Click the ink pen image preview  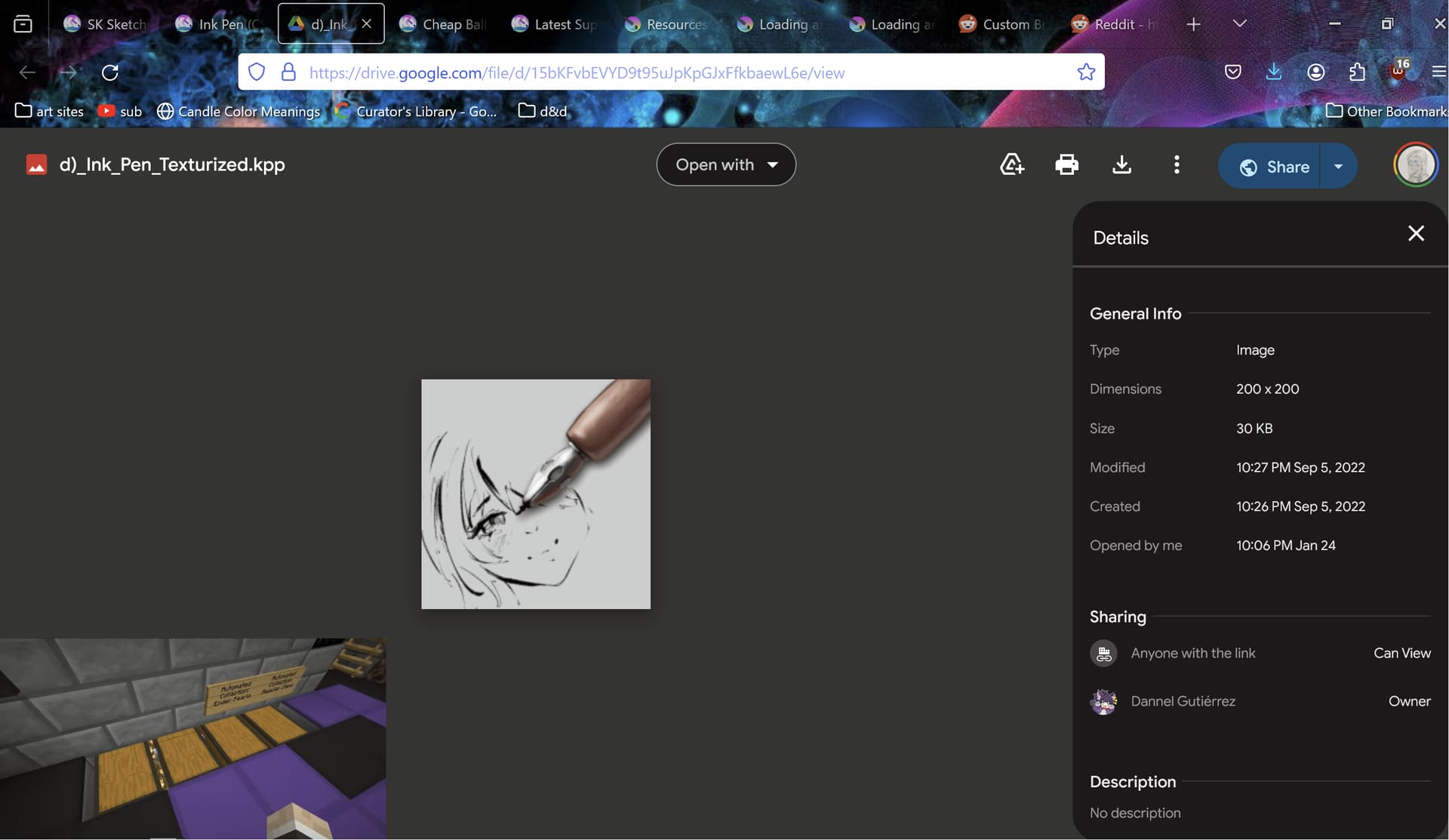click(x=536, y=494)
